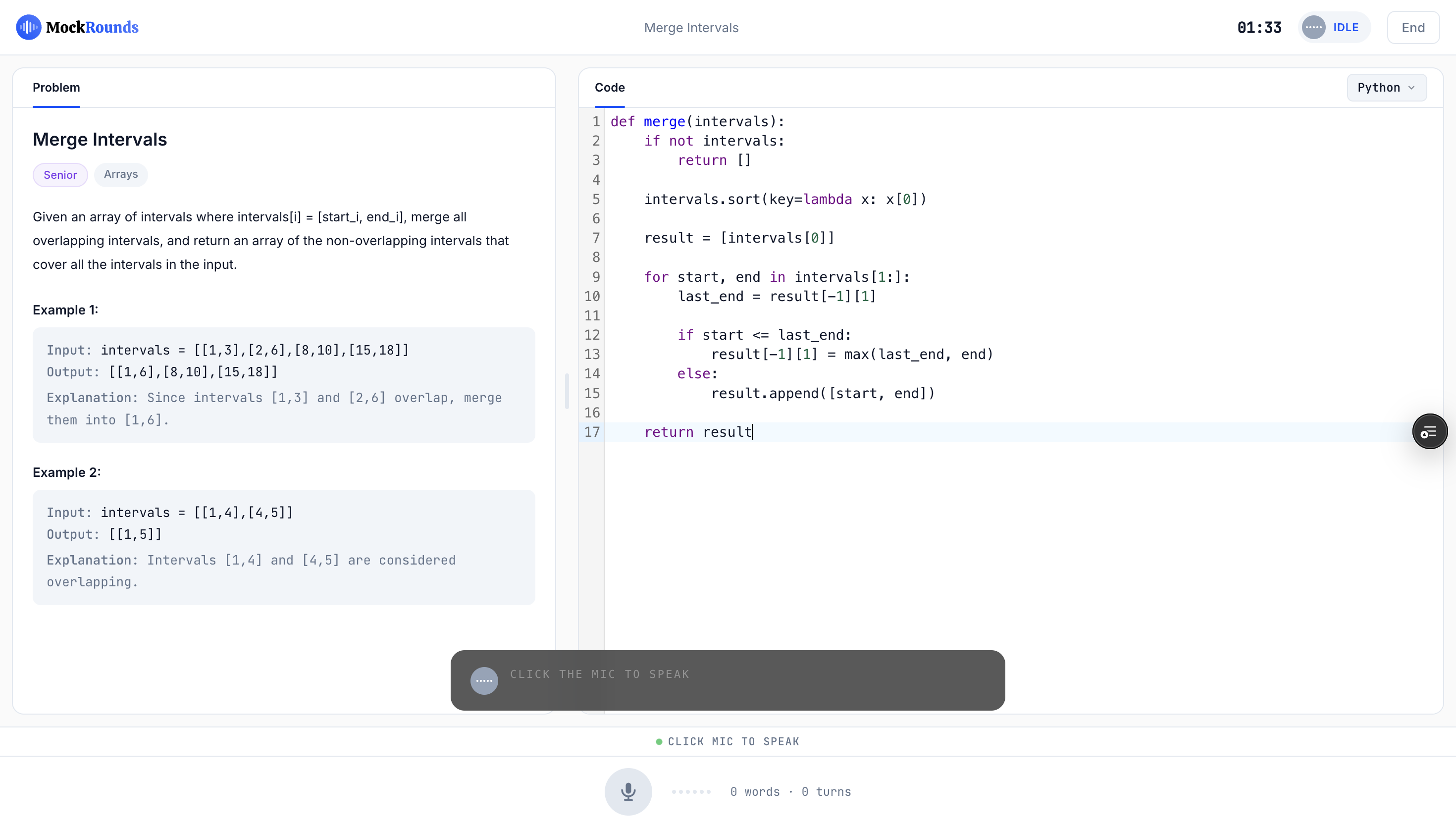This screenshot has height=827, width=1456.
Task: Click line number 10 in the gutter
Action: click(x=592, y=297)
